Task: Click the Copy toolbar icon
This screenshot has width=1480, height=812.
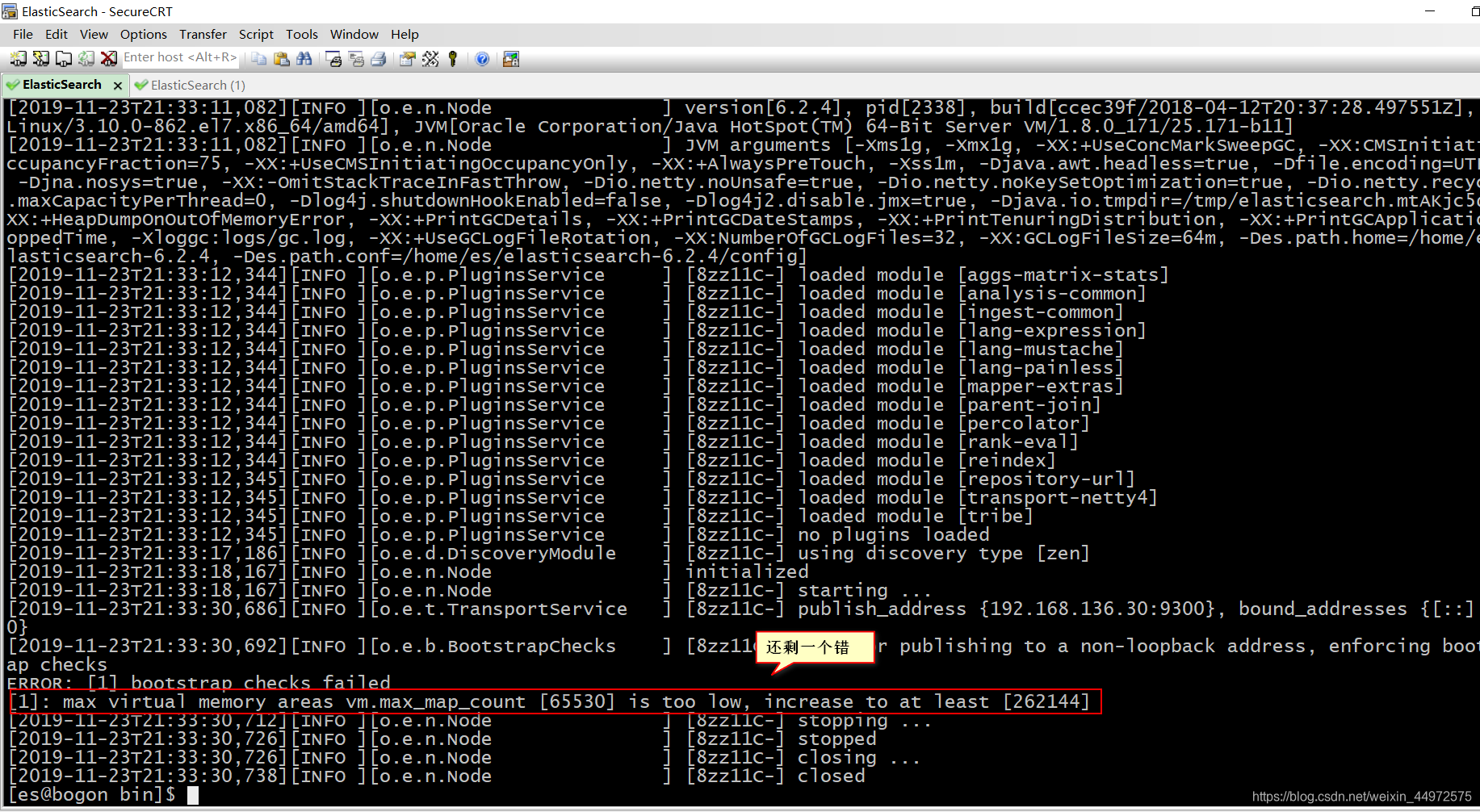Action: pos(259,59)
